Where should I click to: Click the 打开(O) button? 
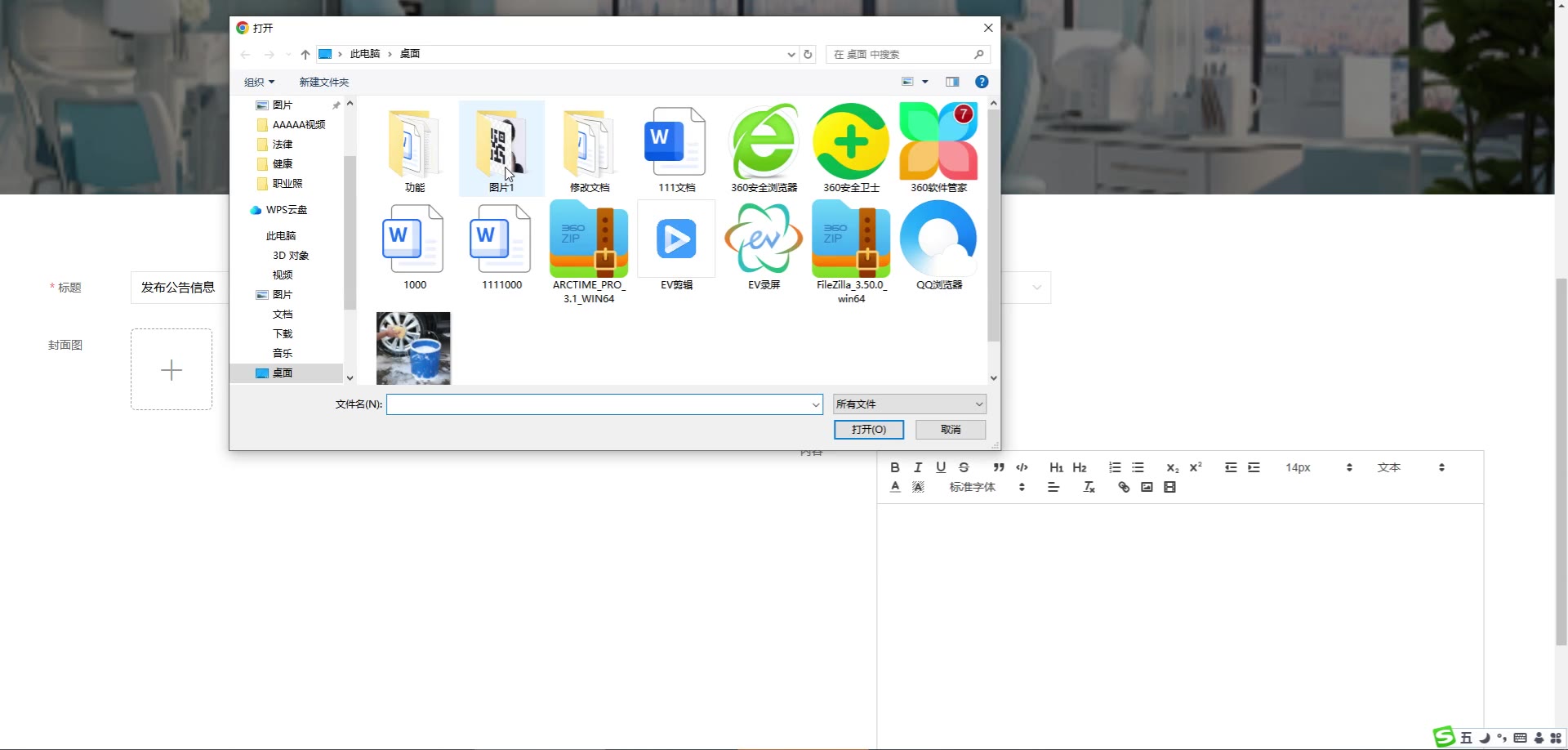coord(868,430)
